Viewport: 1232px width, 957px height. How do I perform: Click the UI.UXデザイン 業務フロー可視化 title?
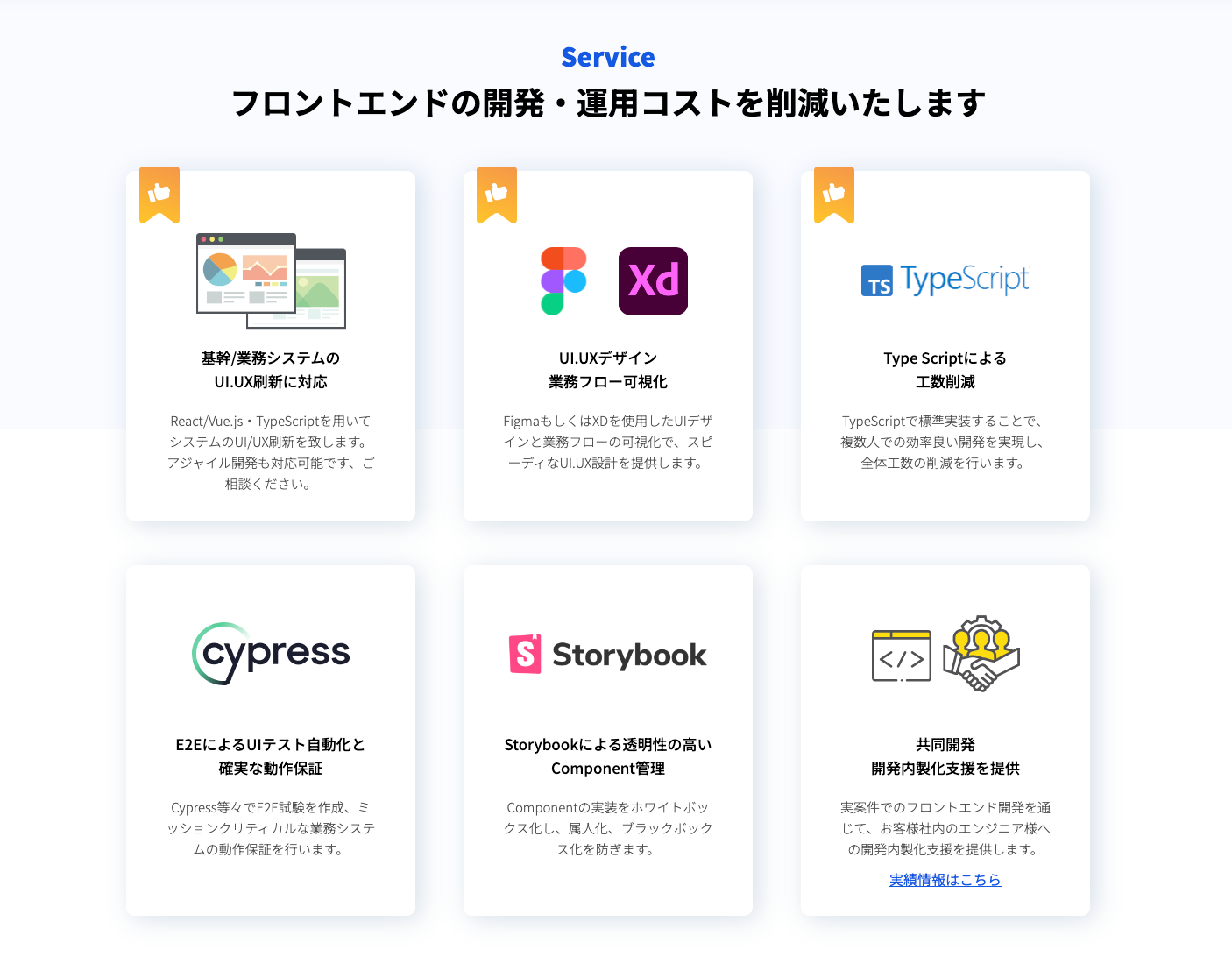pyautogui.click(x=608, y=370)
